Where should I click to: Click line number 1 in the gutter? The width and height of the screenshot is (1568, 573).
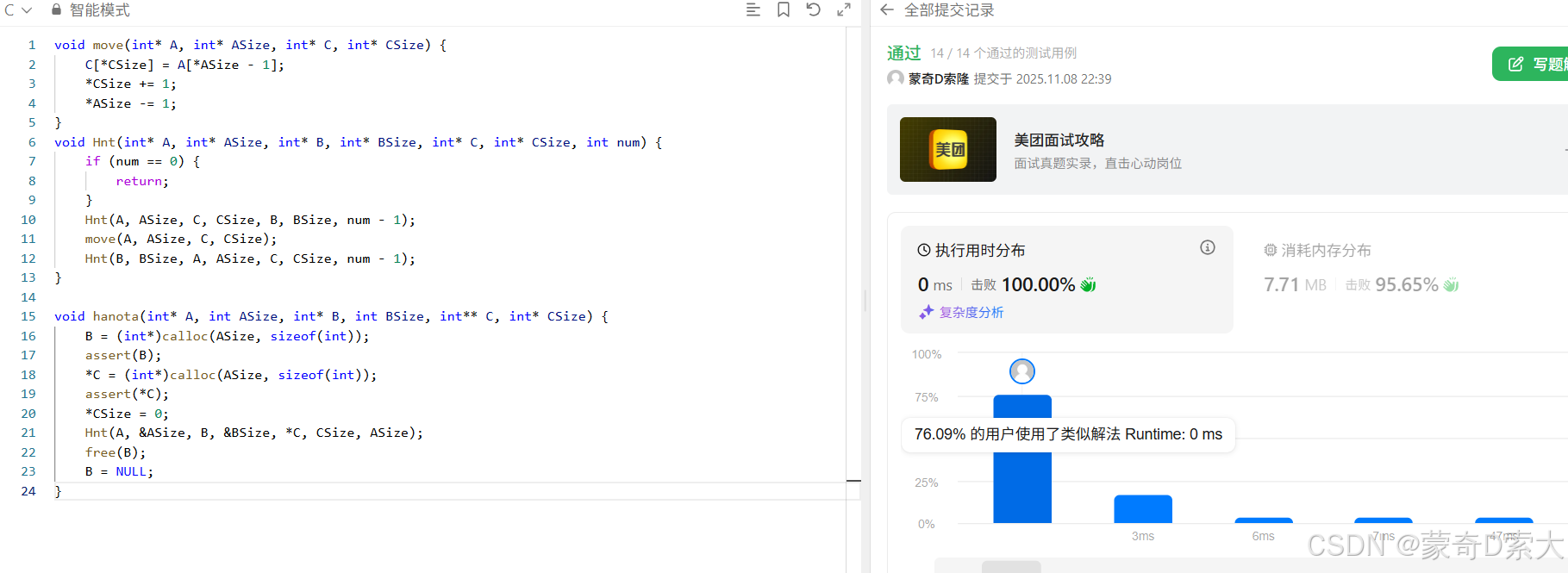32,45
